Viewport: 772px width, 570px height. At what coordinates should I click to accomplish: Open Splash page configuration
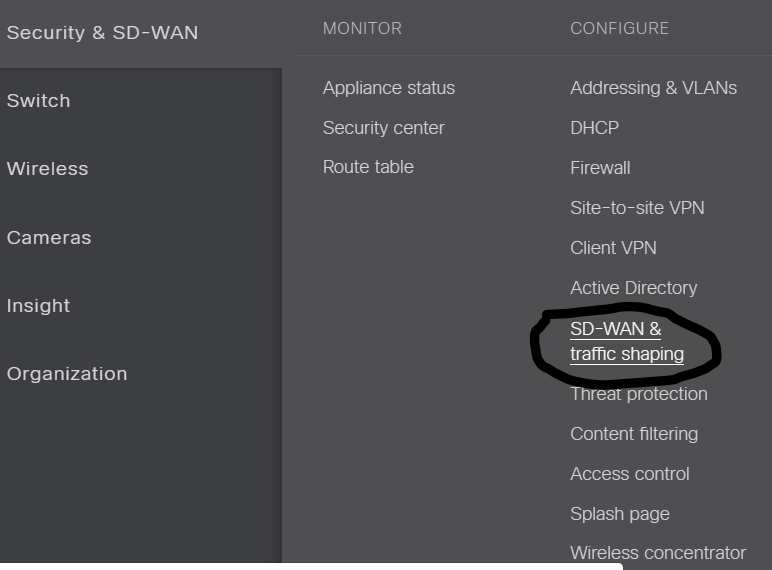[x=620, y=514]
